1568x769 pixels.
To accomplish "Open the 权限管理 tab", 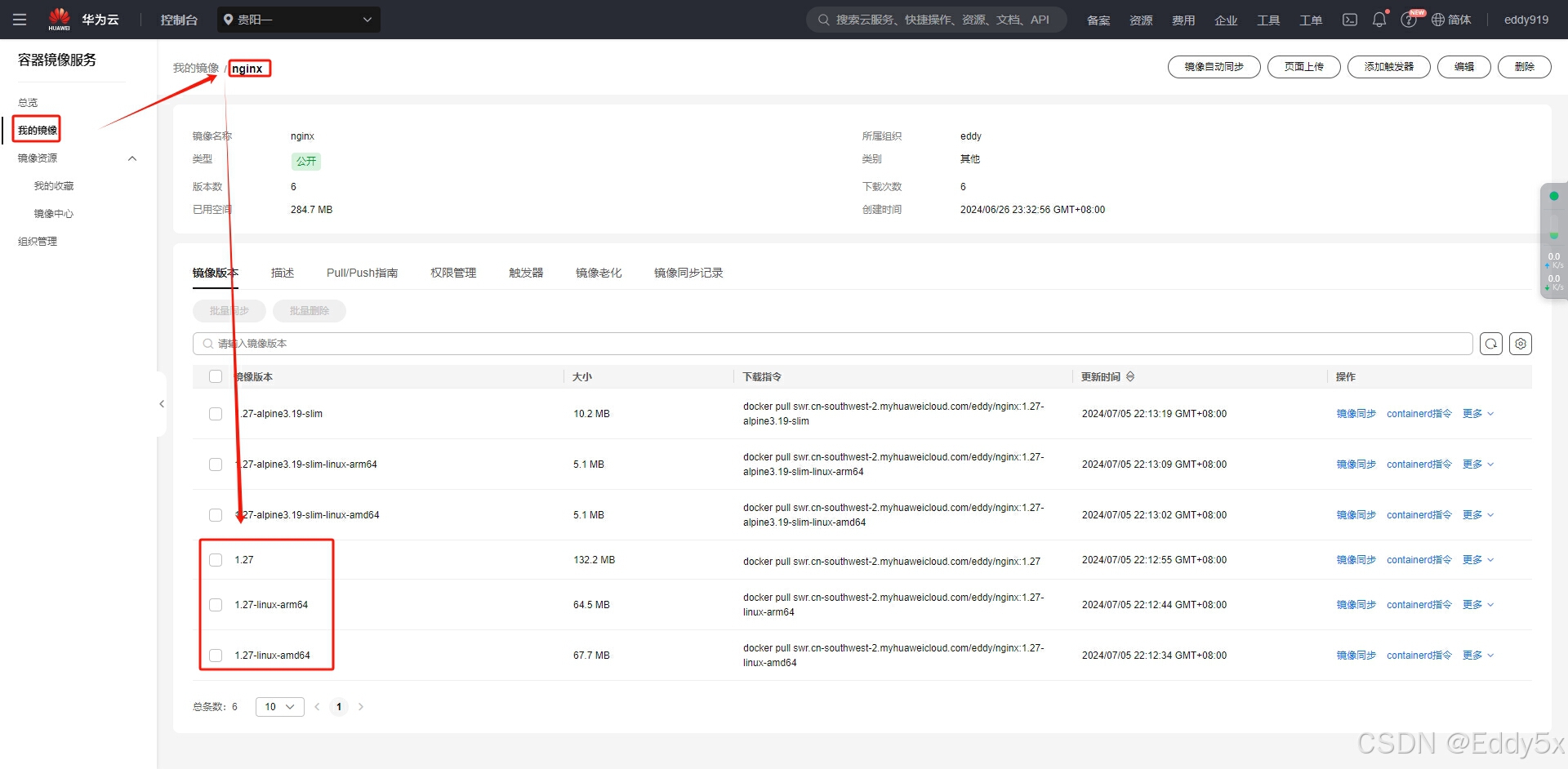I will pyautogui.click(x=453, y=273).
